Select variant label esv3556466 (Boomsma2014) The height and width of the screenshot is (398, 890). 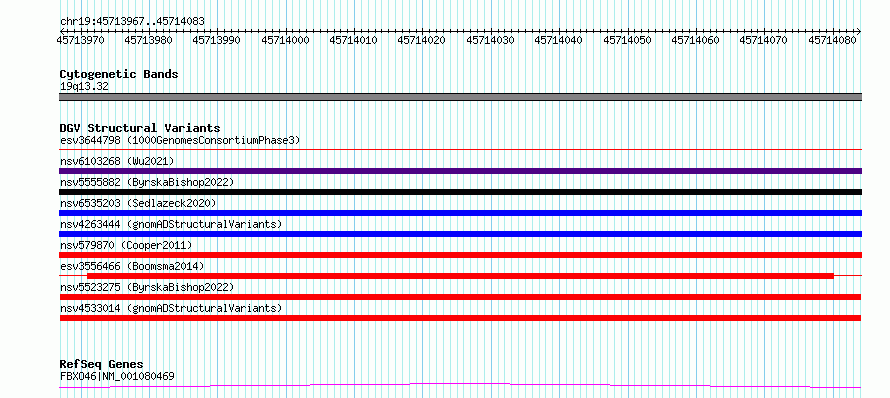(x=132, y=266)
